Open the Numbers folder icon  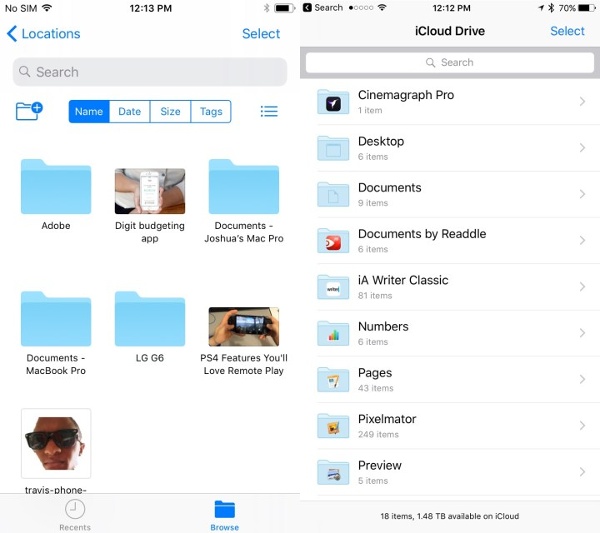point(333,333)
